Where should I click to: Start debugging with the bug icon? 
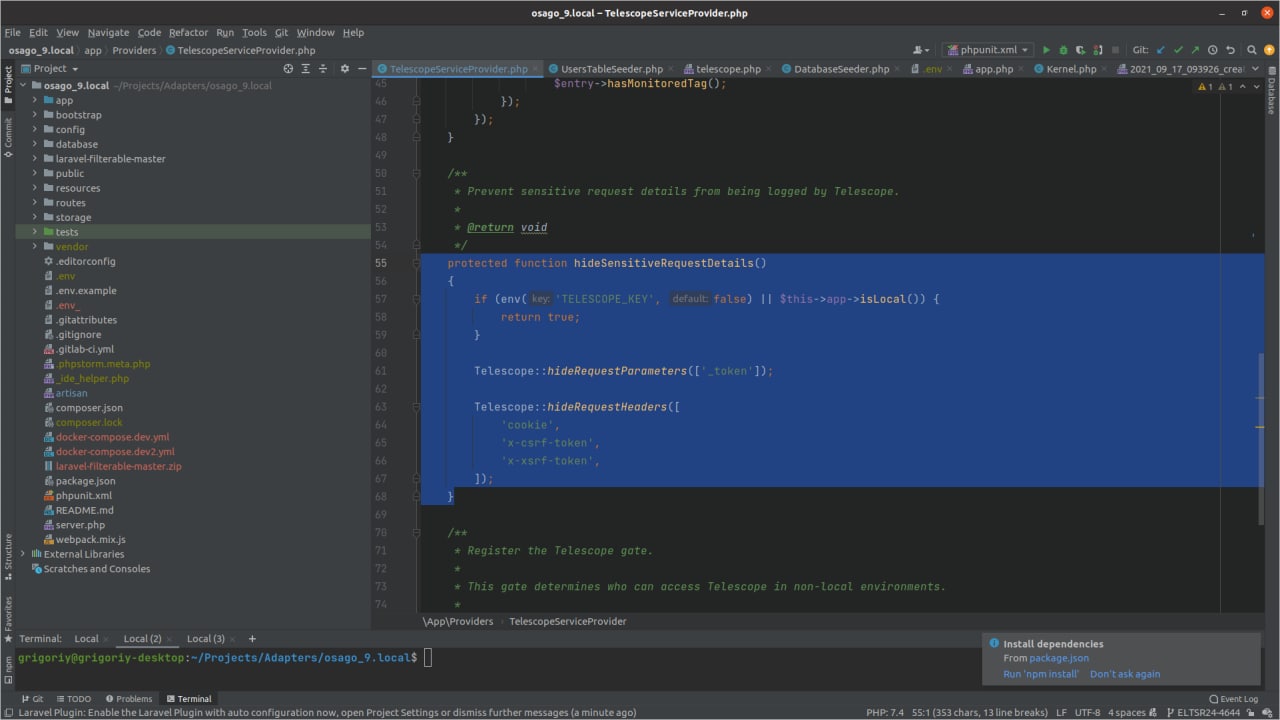pyautogui.click(x=1064, y=49)
